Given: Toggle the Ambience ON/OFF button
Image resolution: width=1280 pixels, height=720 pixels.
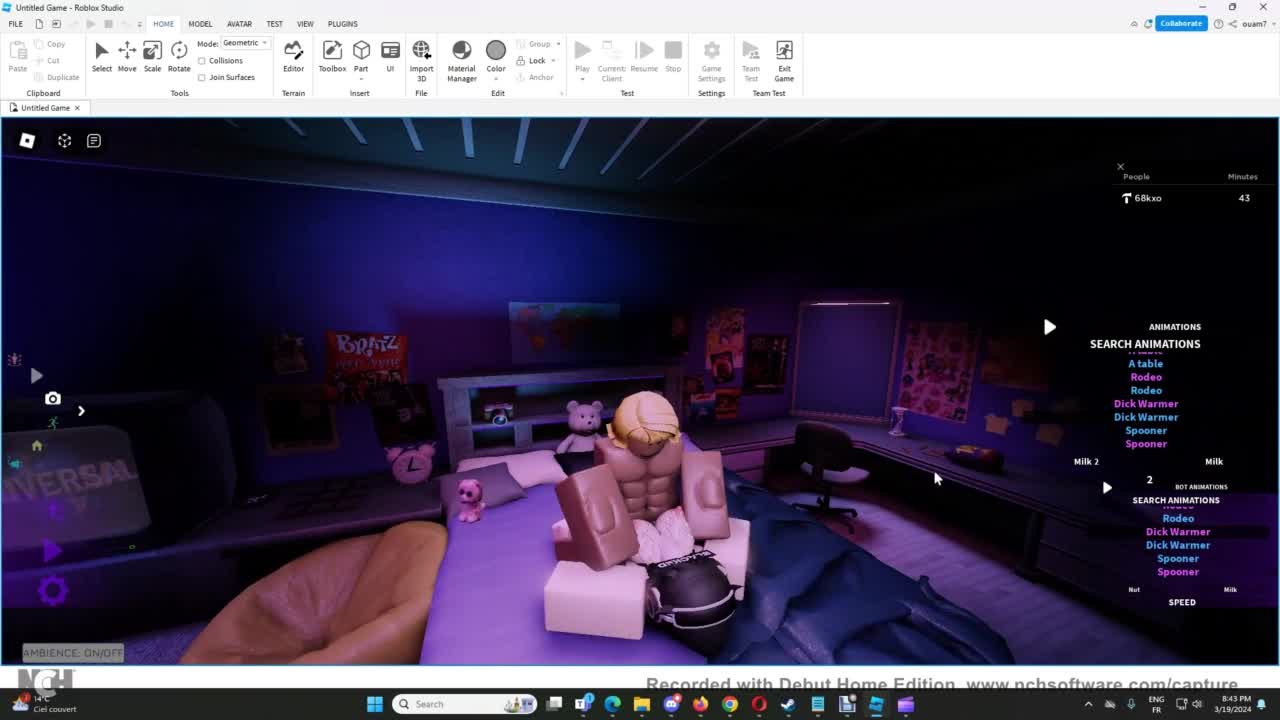Looking at the screenshot, I should [x=73, y=653].
